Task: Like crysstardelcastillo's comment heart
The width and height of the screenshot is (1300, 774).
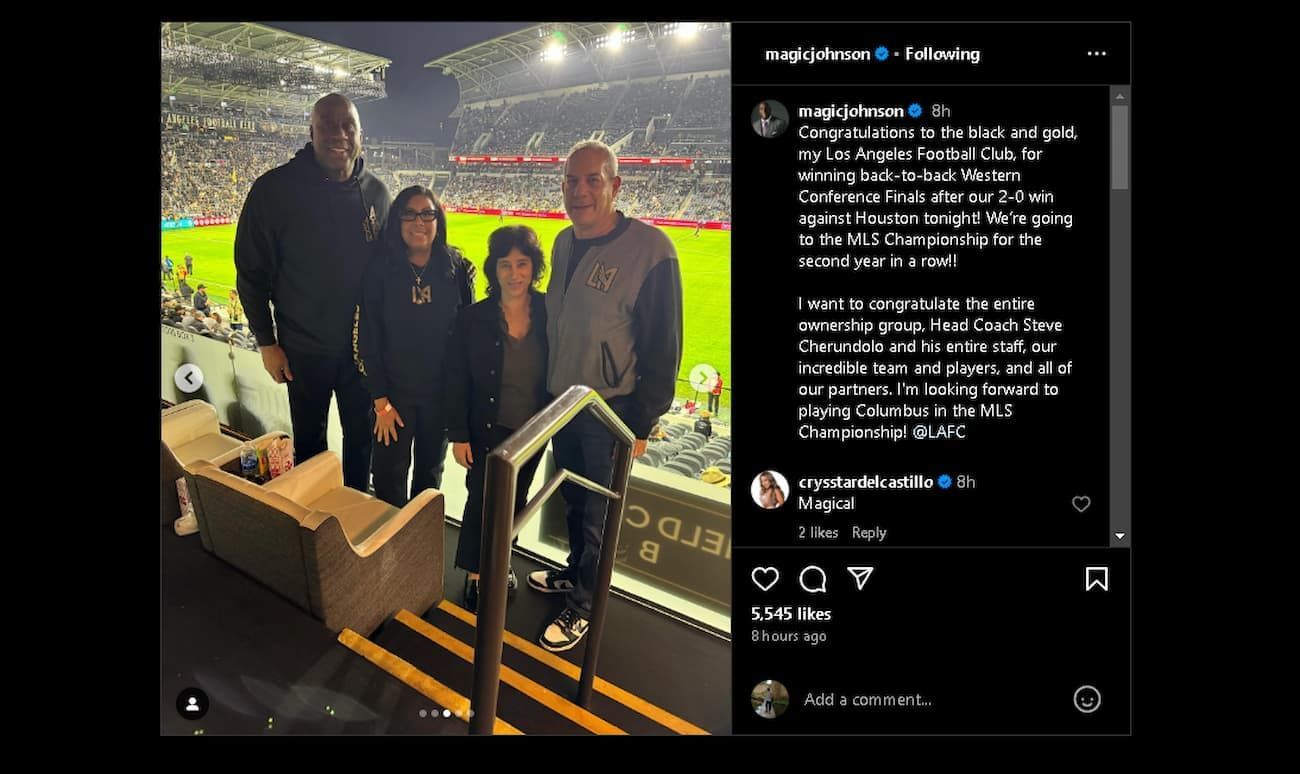Action: pyautogui.click(x=1081, y=504)
